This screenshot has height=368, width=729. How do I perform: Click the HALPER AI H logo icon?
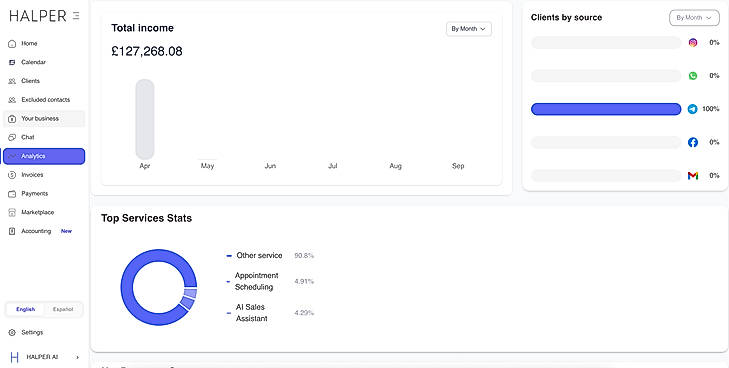tap(14, 357)
